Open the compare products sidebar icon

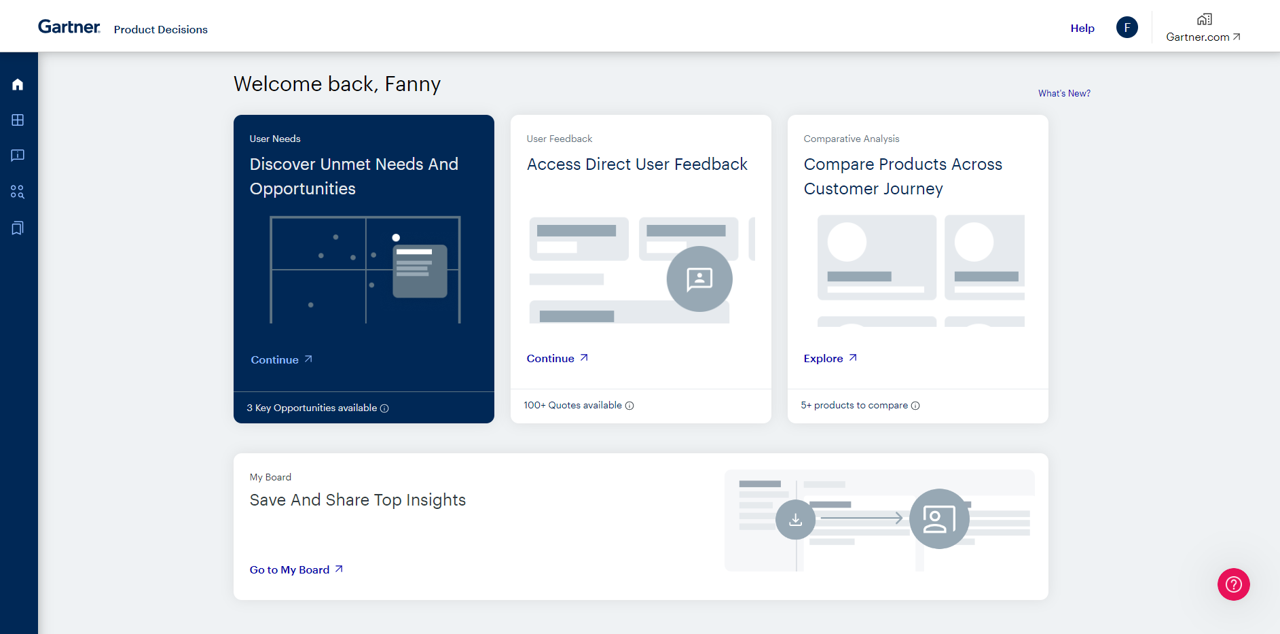[x=17, y=192]
